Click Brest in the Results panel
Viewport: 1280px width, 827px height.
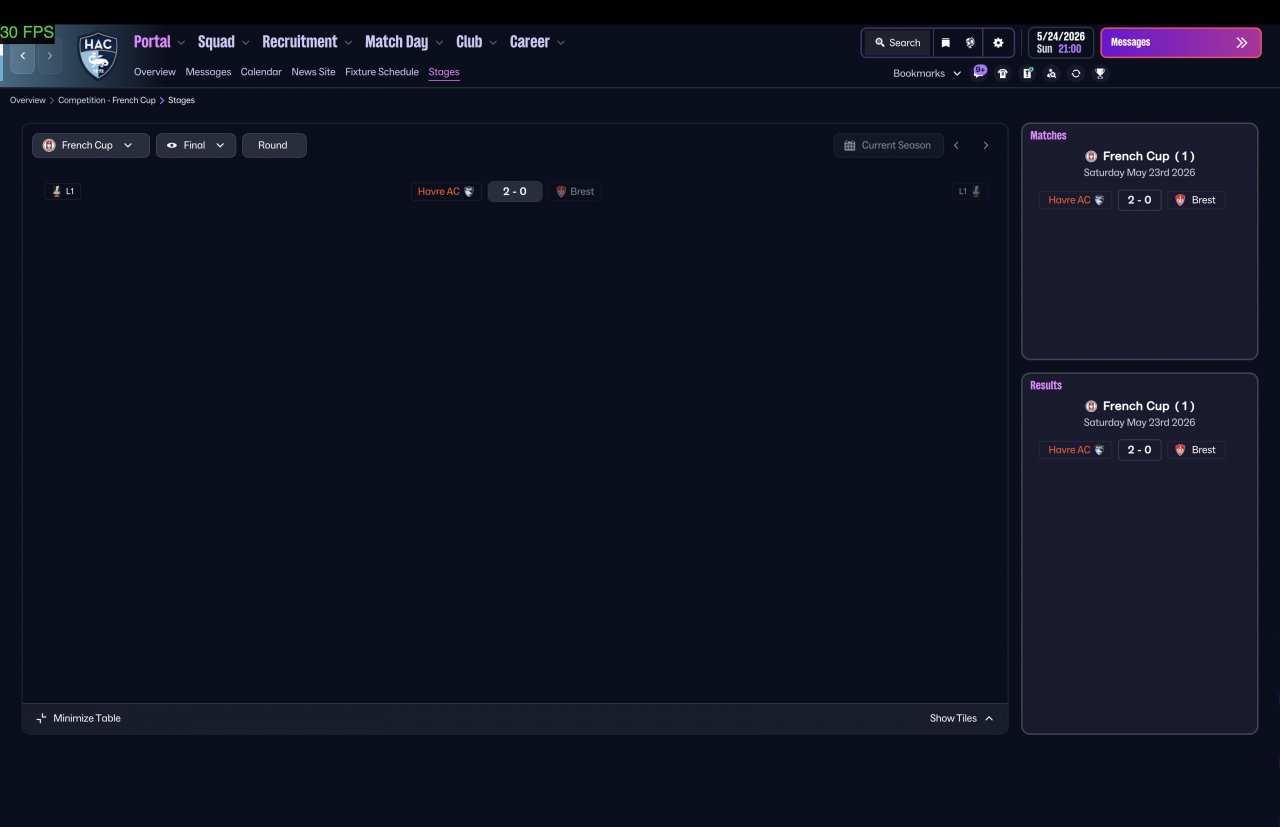1196,450
